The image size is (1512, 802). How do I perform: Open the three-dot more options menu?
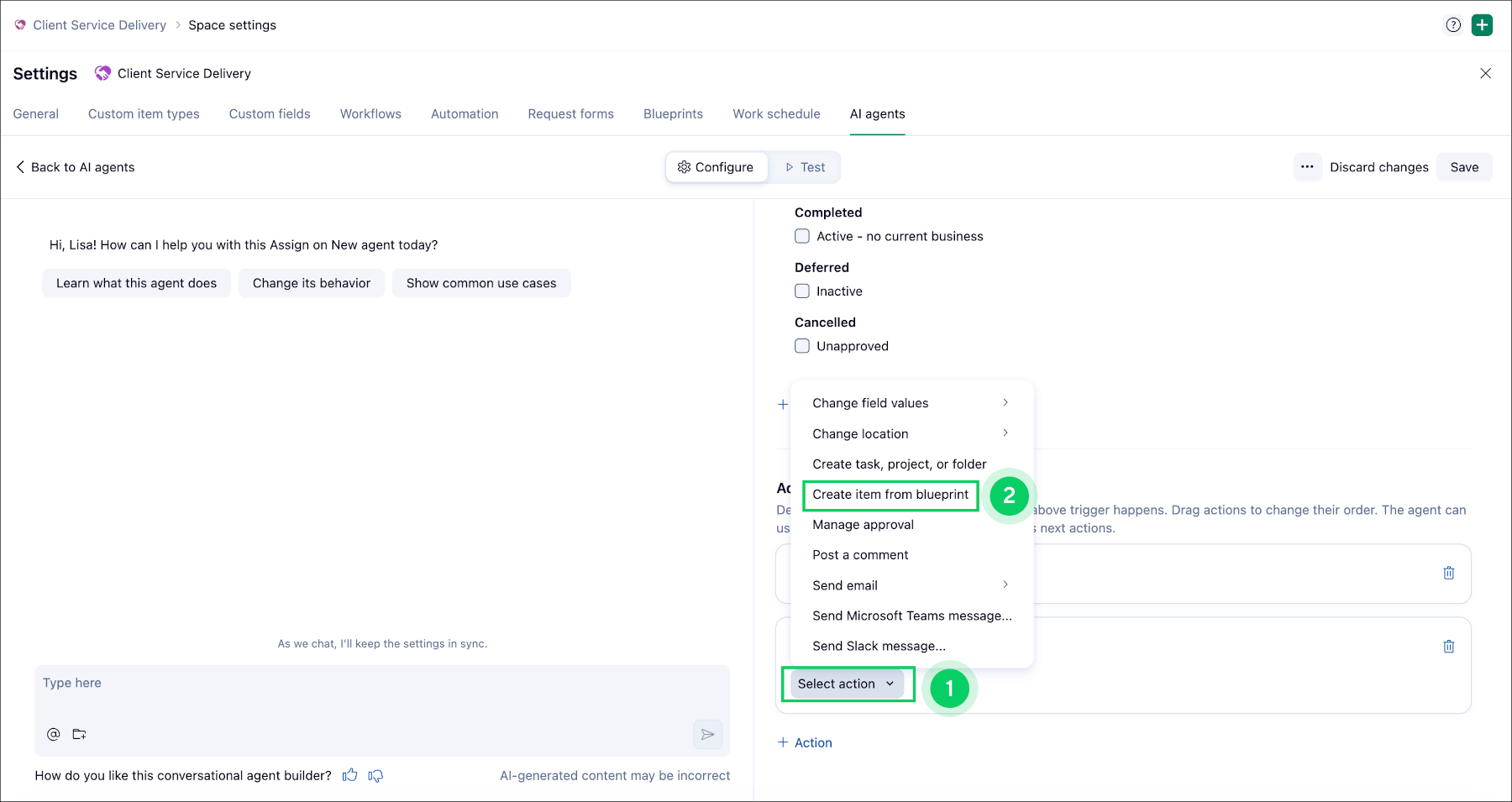1307,167
